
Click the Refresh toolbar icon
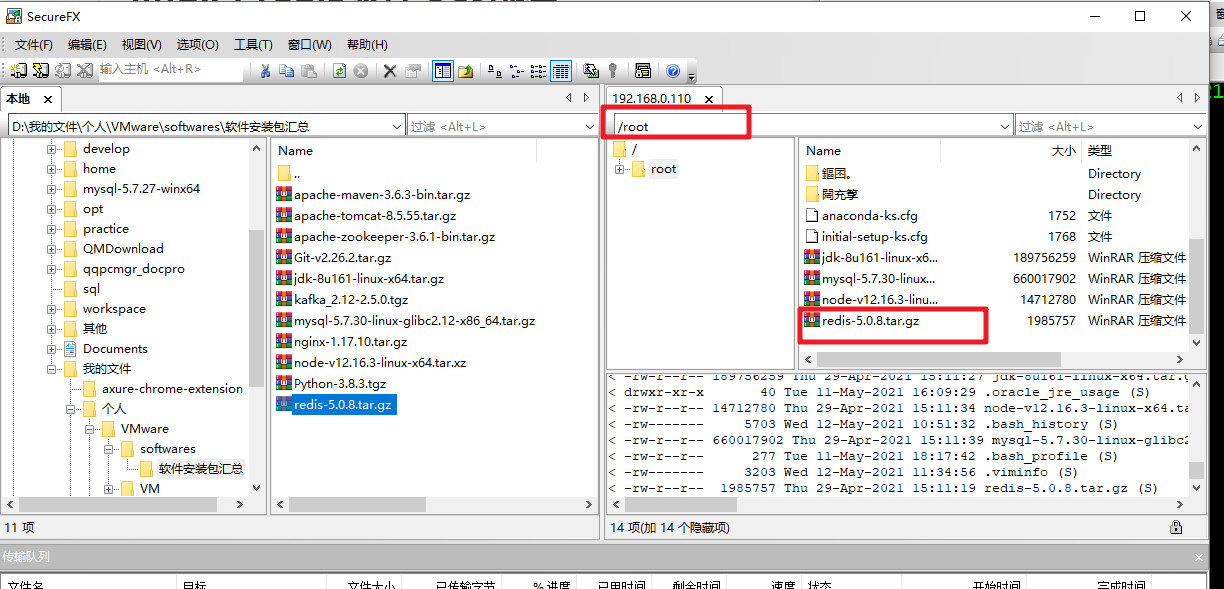click(x=339, y=71)
